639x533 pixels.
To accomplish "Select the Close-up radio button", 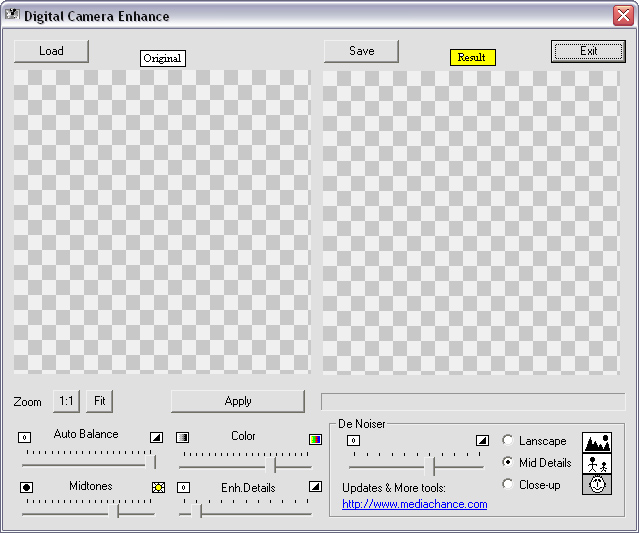I will [x=508, y=485].
